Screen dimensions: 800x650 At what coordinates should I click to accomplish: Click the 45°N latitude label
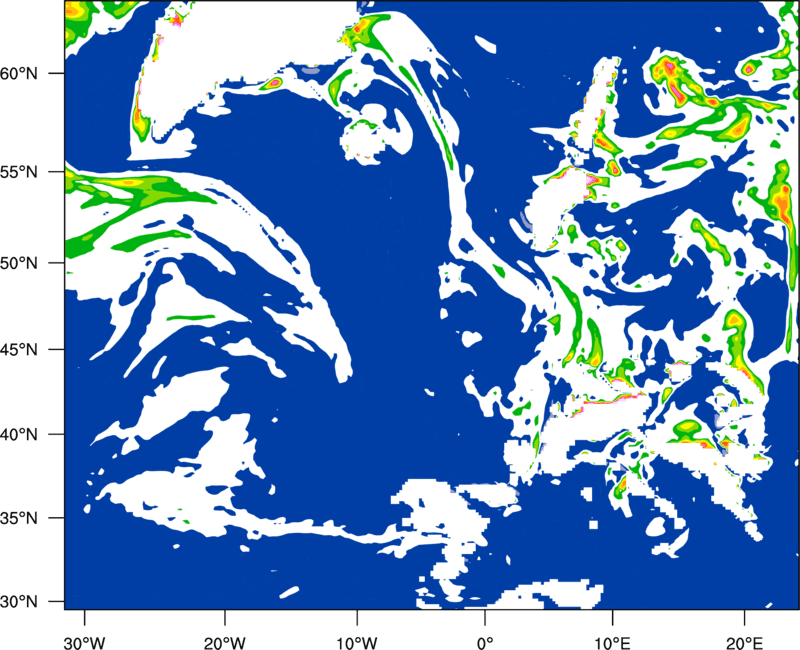coord(19,349)
